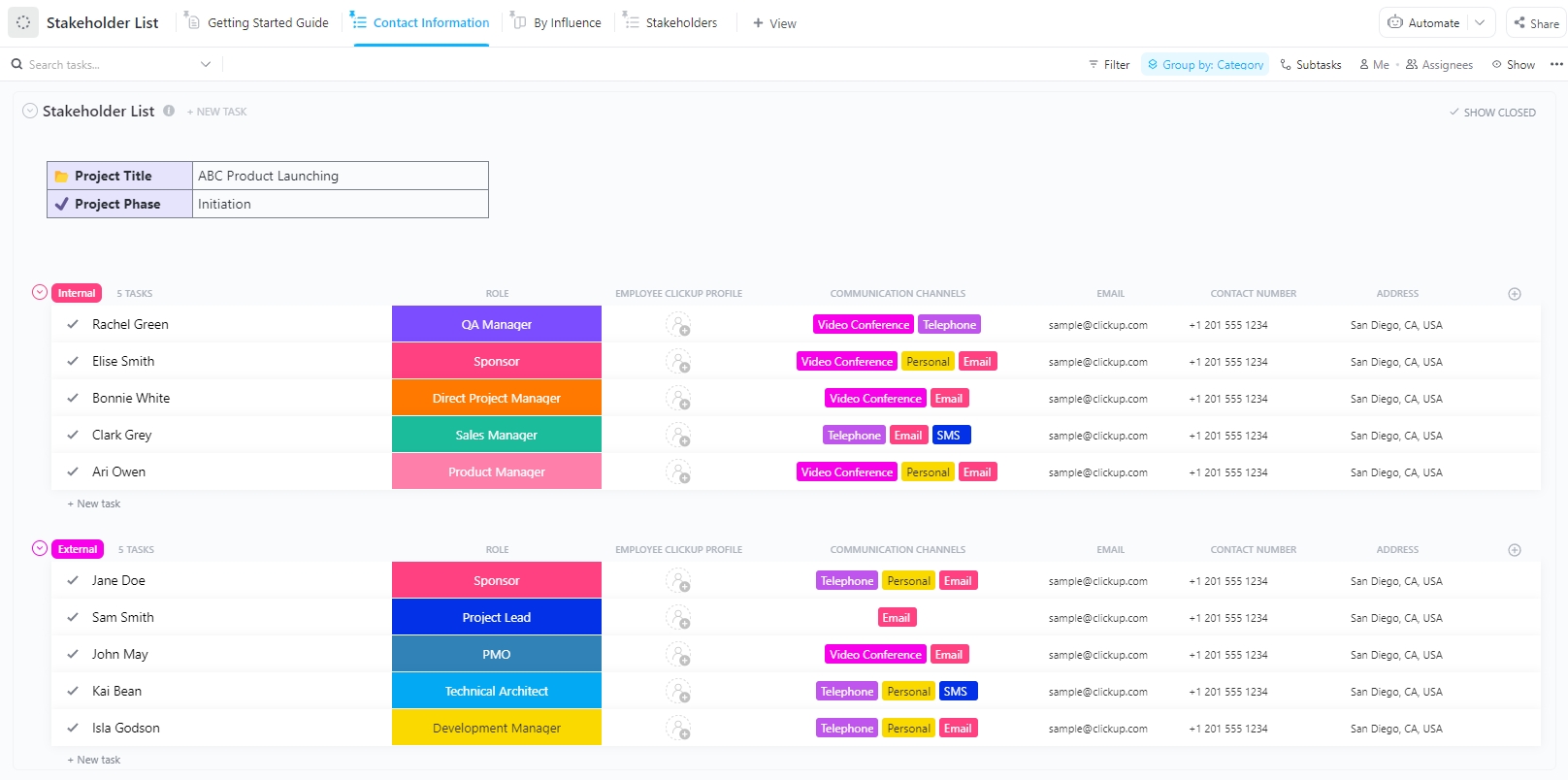Assign ClickUp profile for Rachel Green
The width and height of the screenshot is (1568, 780).
(x=678, y=325)
